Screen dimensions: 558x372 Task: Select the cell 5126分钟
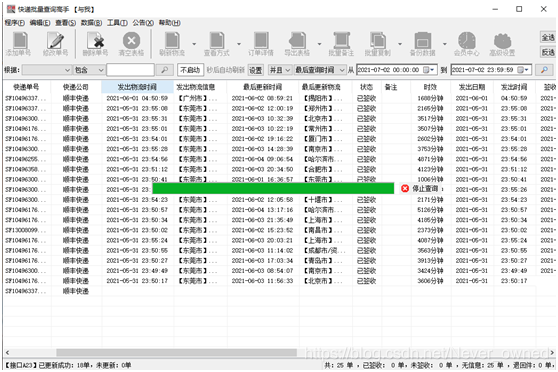click(430, 210)
